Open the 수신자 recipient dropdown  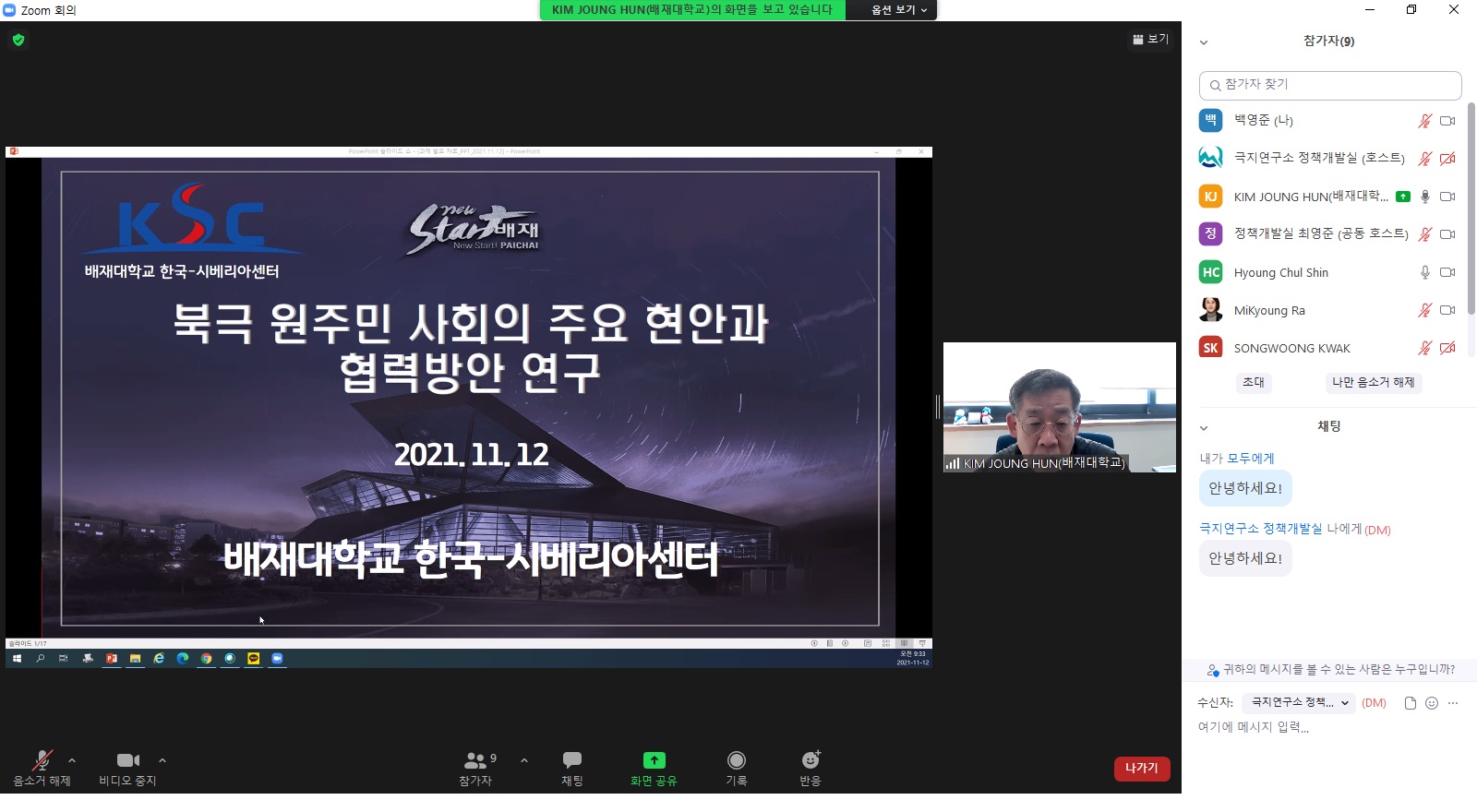(1299, 703)
